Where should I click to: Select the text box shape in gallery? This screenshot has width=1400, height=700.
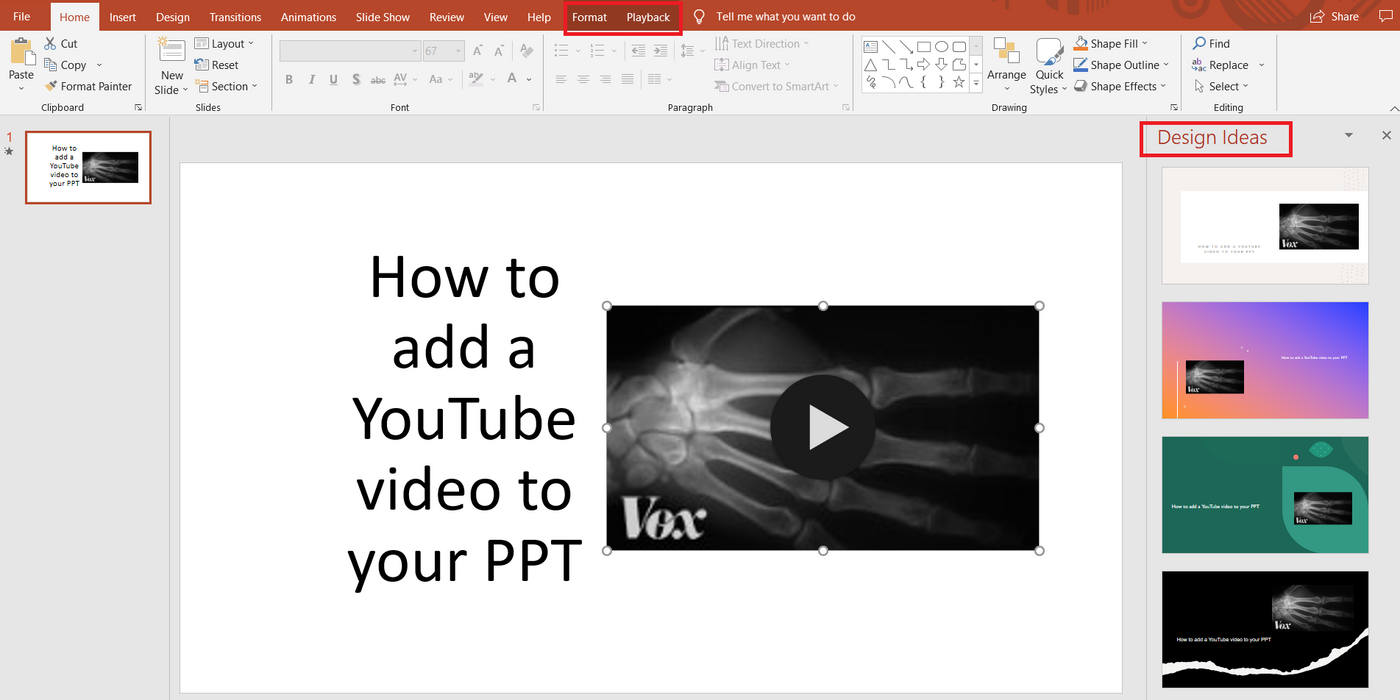coord(870,46)
